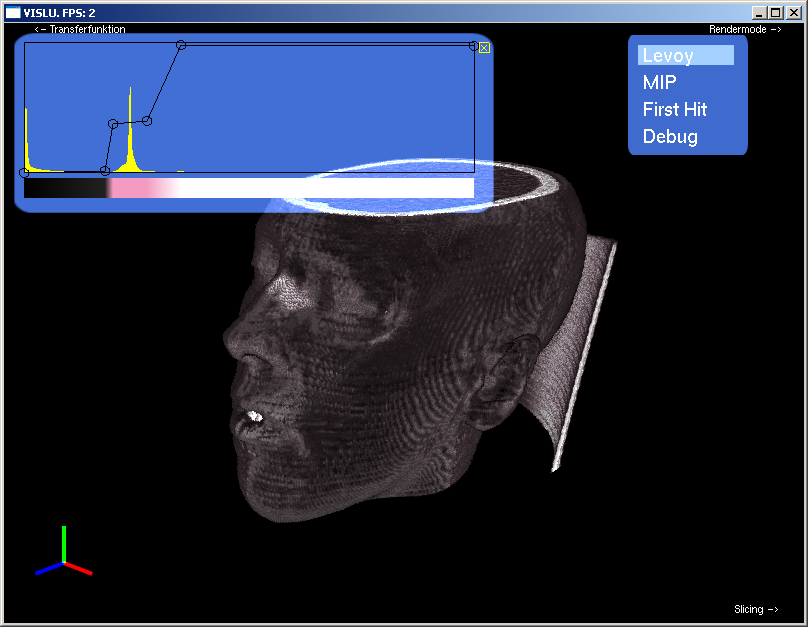The width and height of the screenshot is (808, 627).
Task: Click the black section of the gradient bar
Action: pyautogui.click(x=60, y=188)
